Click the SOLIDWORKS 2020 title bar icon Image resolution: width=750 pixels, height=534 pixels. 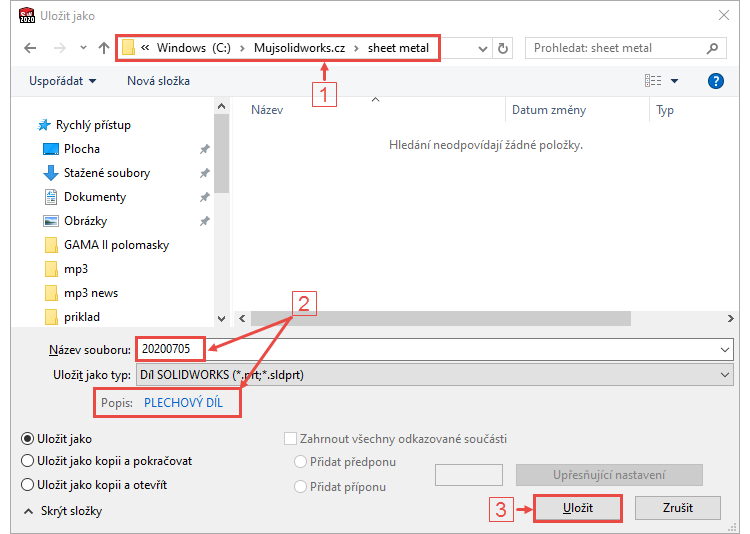coord(27,15)
